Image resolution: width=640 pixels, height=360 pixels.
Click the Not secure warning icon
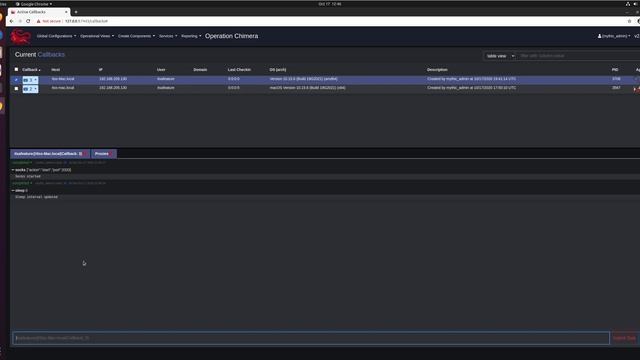(39, 21)
